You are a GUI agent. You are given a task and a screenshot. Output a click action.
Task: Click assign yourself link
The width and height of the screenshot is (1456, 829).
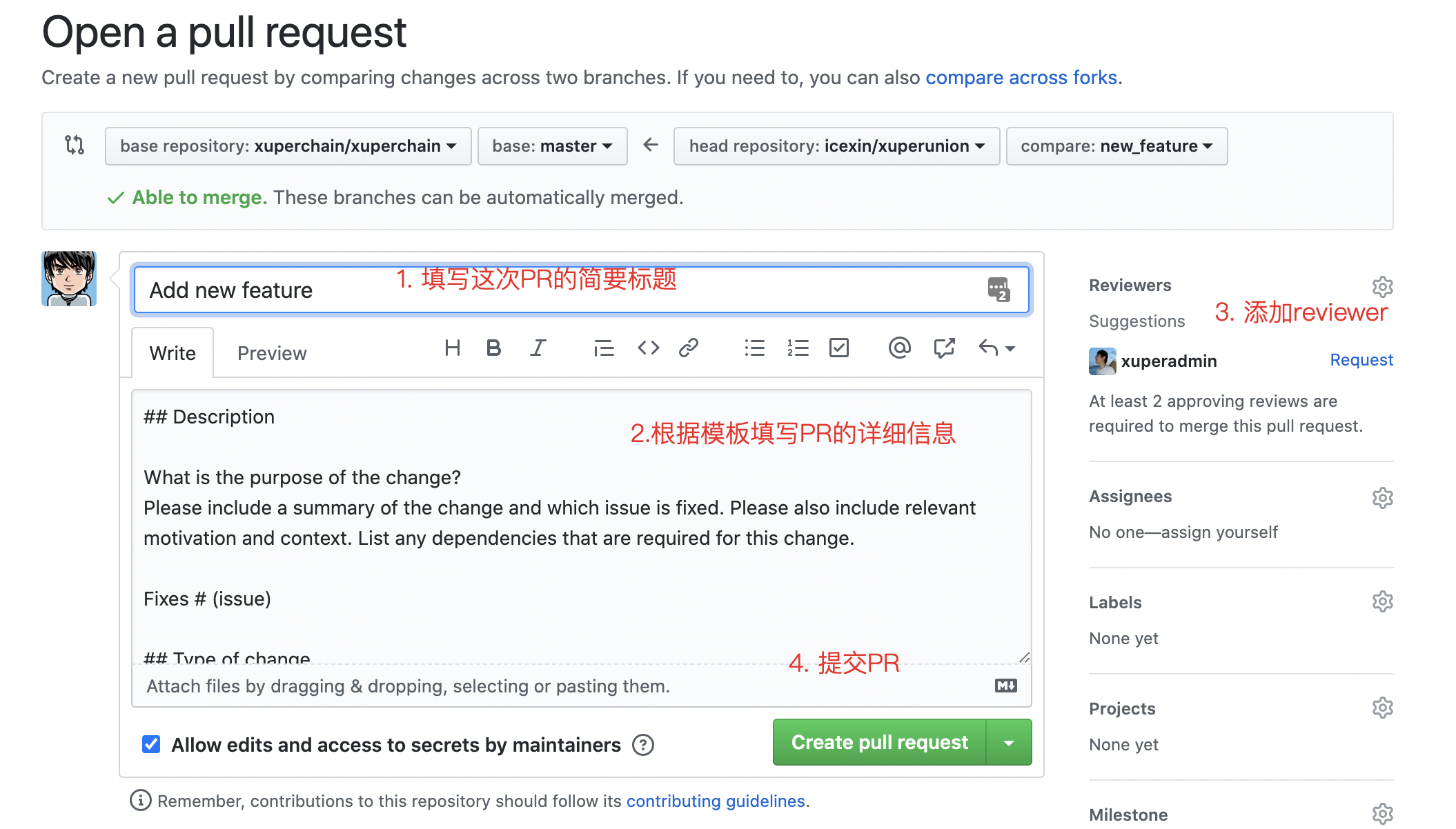1219,532
